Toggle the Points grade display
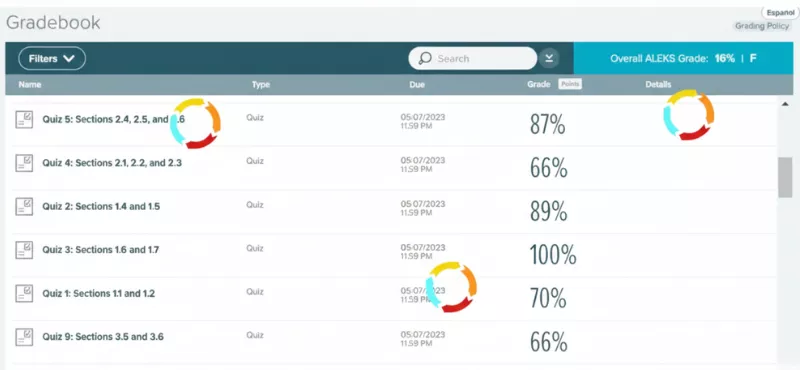The image size is (800, 370). click(x=569, y=85)
